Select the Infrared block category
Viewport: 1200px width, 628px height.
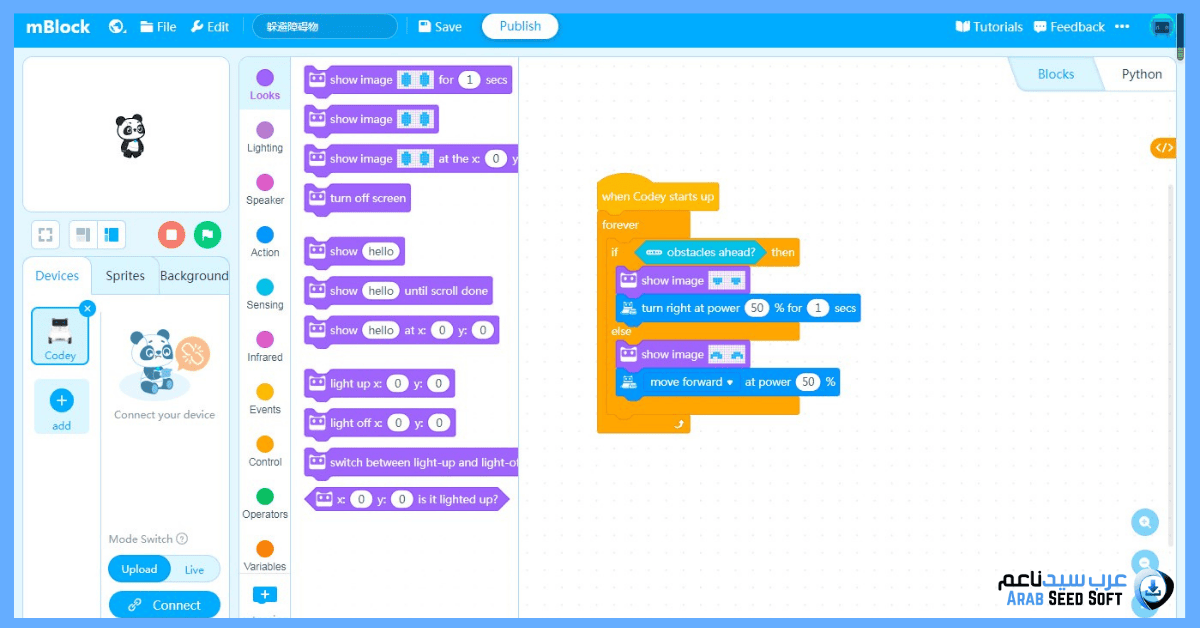265,346
